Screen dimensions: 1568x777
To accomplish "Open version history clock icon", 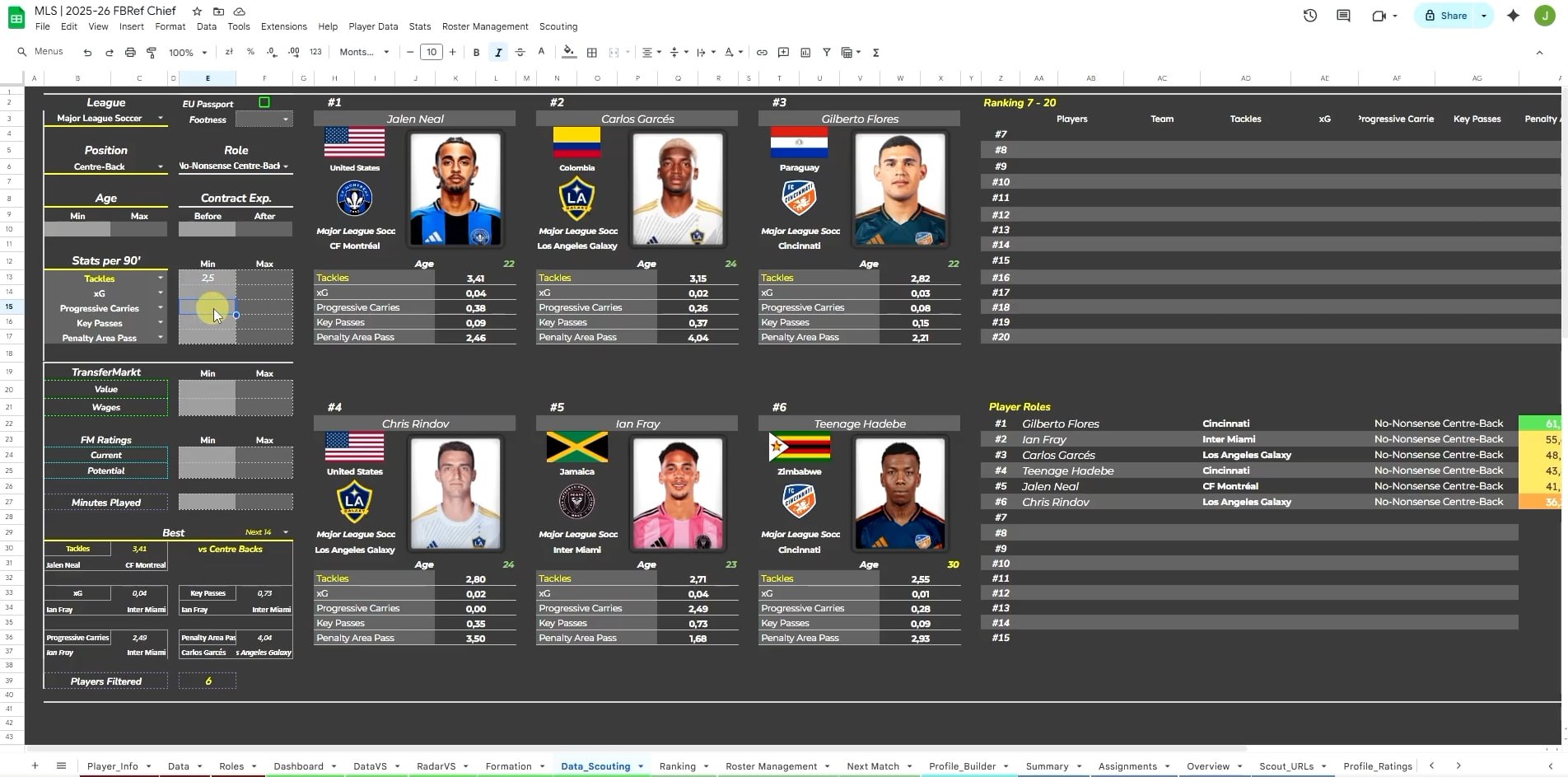I will tap(1310, 16).
